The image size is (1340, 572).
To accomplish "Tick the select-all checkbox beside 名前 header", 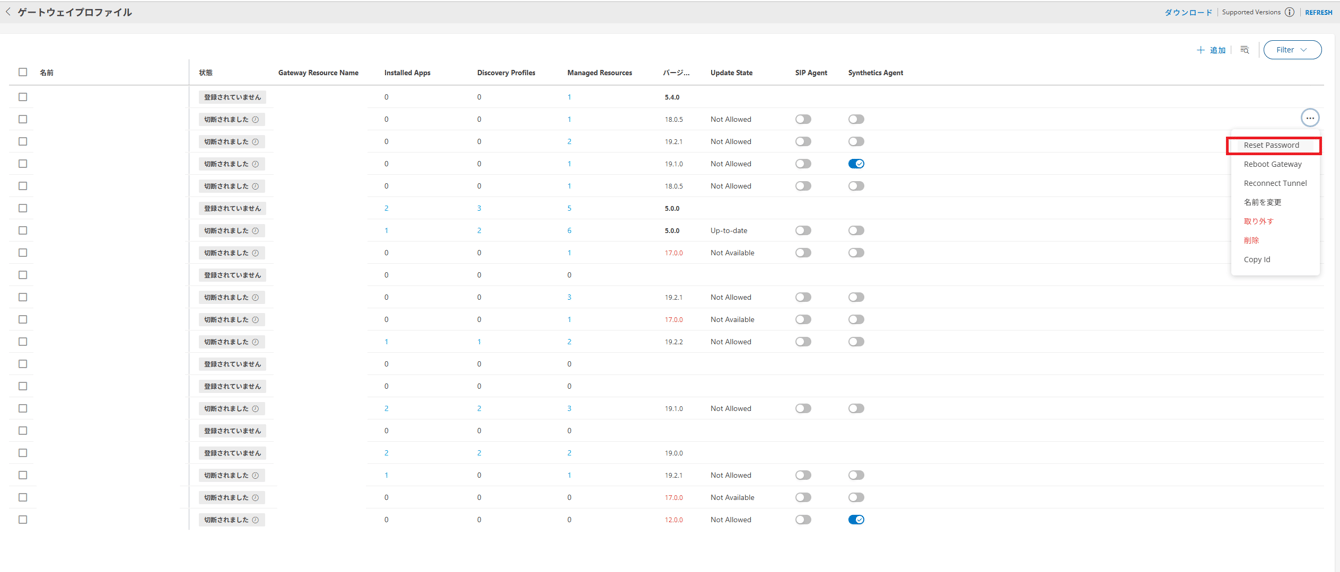I will (23, 72).
